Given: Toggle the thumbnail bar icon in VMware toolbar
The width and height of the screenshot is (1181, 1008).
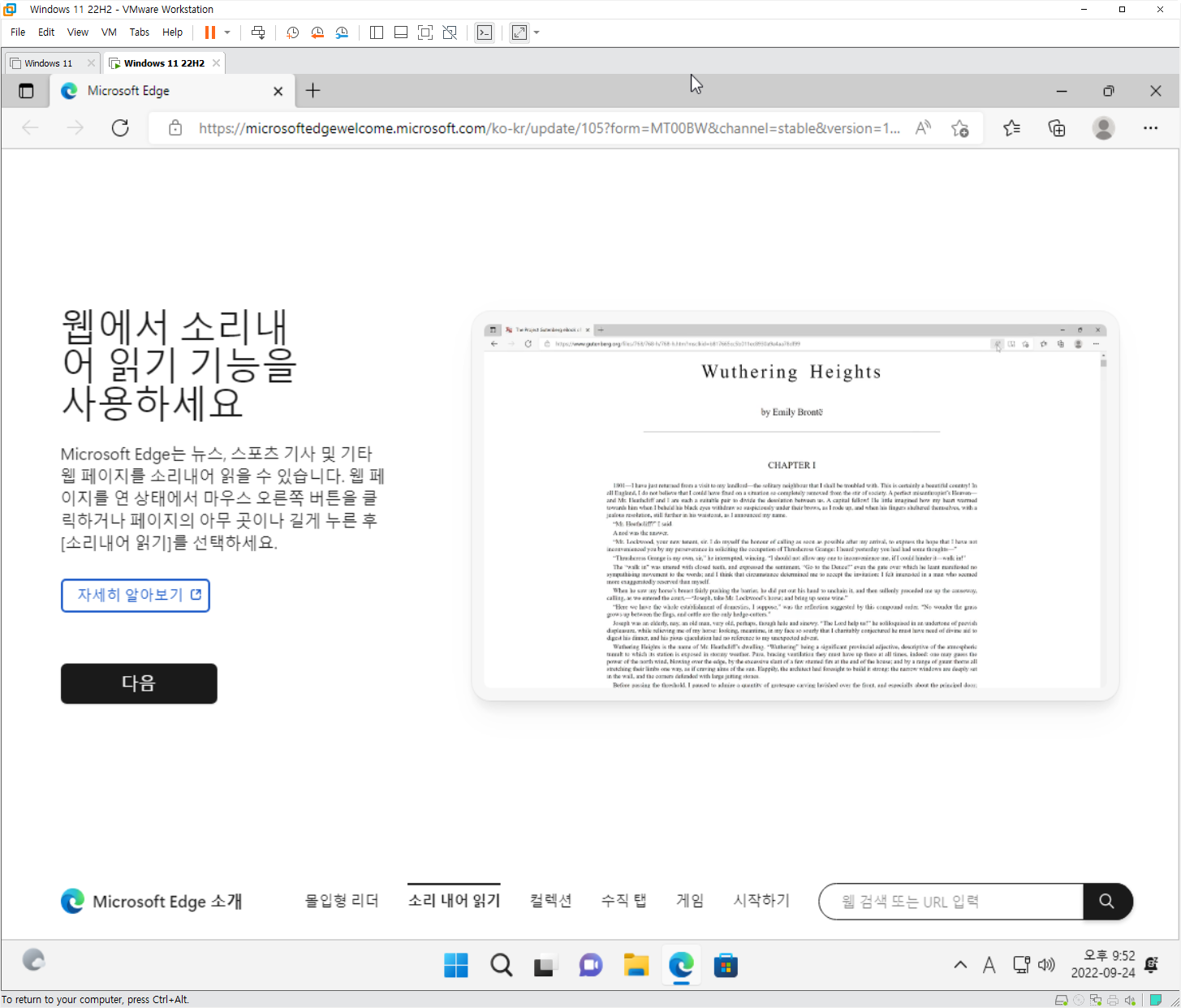Looking at the screenshot, I should tap(401, 32).
